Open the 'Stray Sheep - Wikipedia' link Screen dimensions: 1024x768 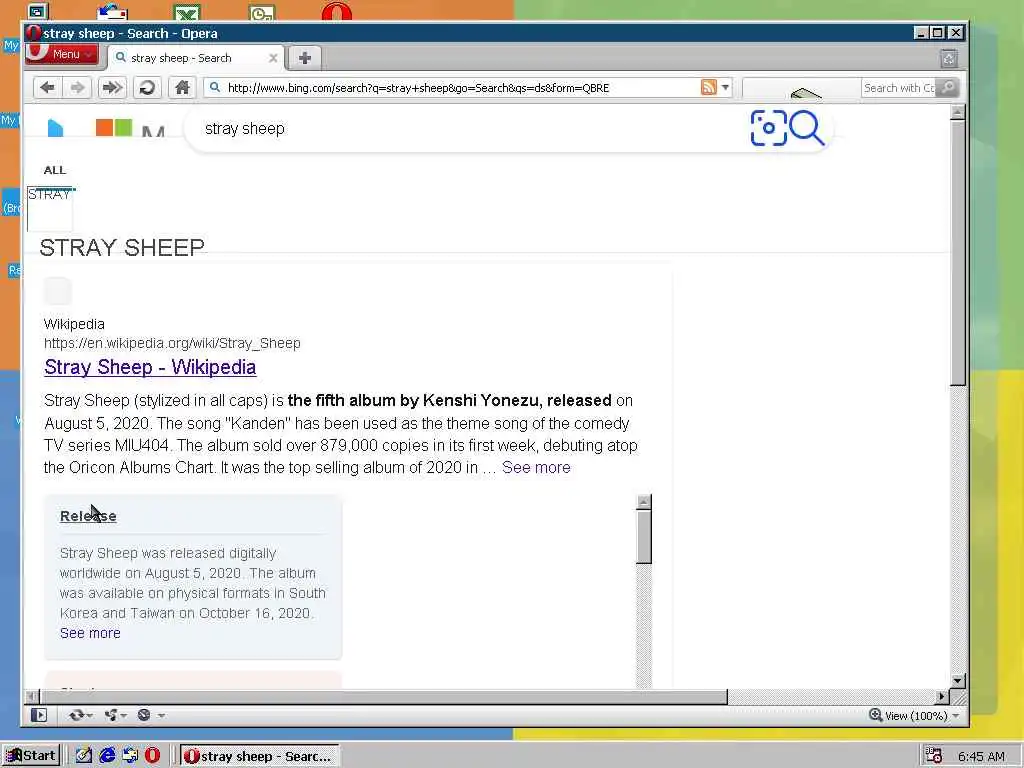pyautogui.click(x=150, y=367)
